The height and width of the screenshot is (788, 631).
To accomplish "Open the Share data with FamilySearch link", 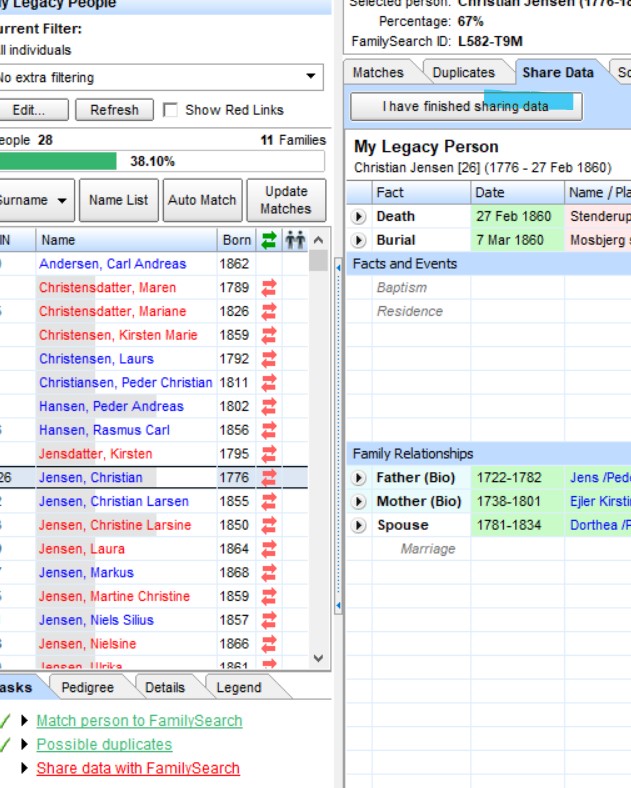I will 138,768.
